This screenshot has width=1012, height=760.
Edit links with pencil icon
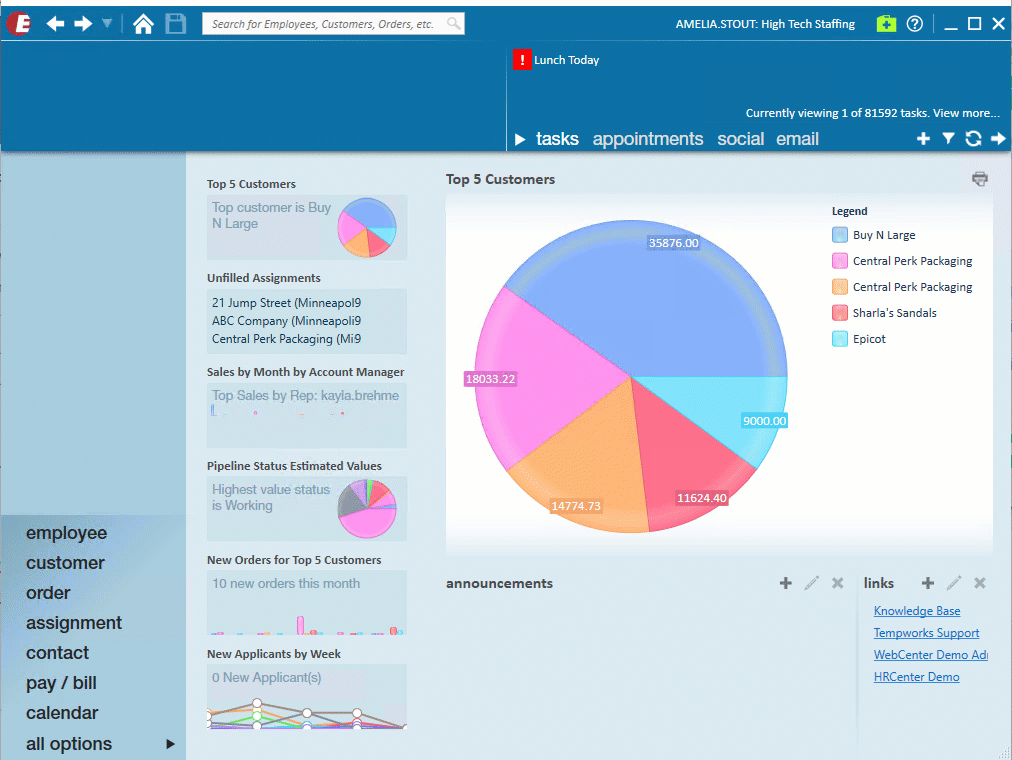(x=954, y=583)
